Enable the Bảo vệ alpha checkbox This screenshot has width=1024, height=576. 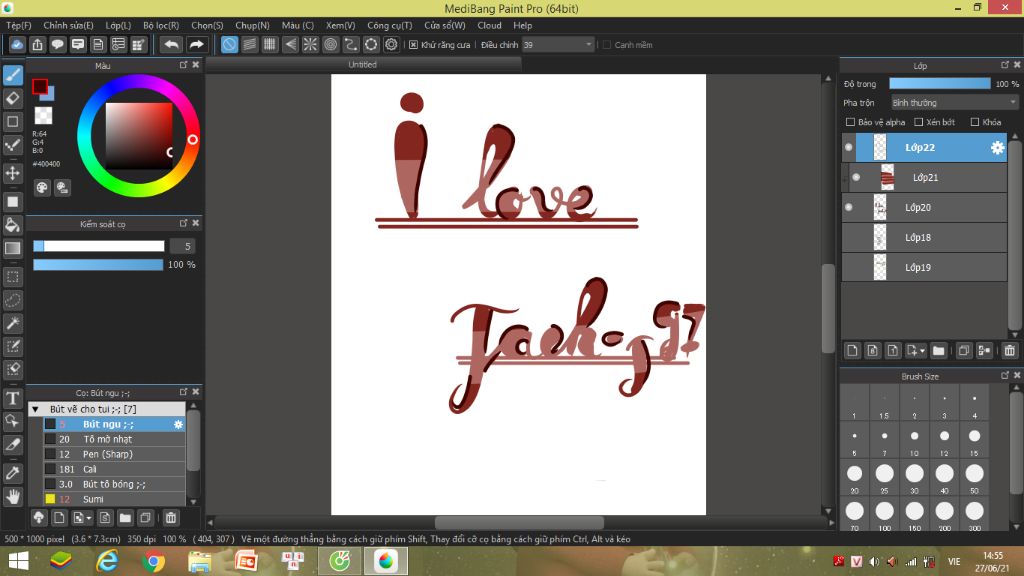[x=851, y=122]
